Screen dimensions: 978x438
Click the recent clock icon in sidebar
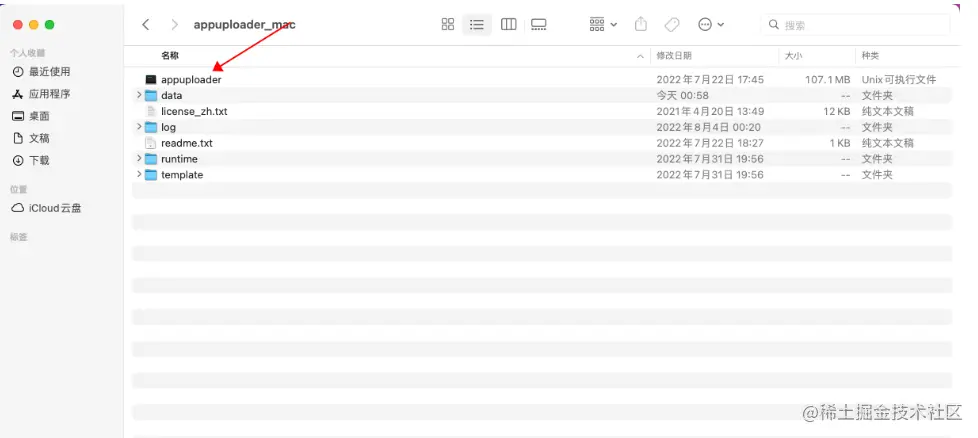click(x=18, y=72)
